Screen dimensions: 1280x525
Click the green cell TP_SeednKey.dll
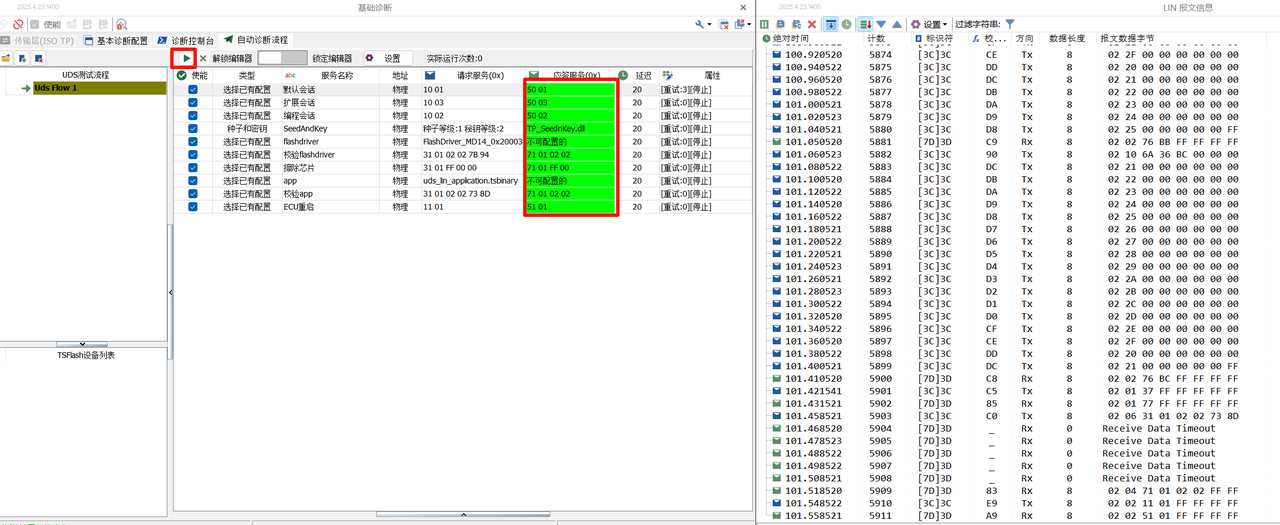569,129
